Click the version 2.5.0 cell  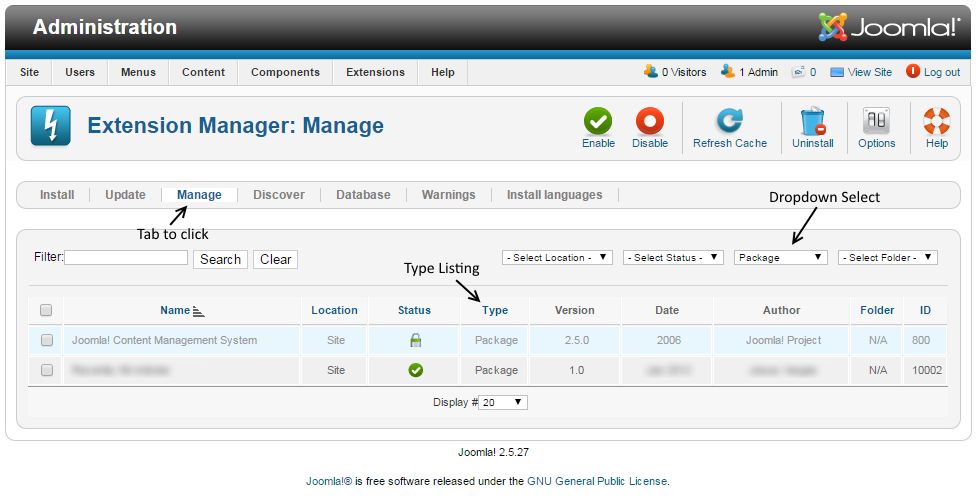(576, 340)
